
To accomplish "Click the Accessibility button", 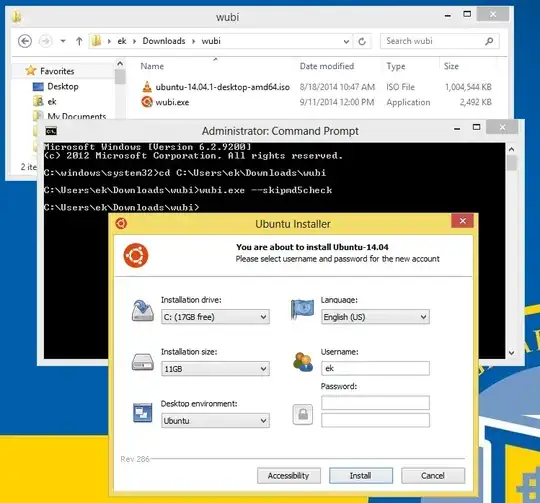I will (289, 476).
